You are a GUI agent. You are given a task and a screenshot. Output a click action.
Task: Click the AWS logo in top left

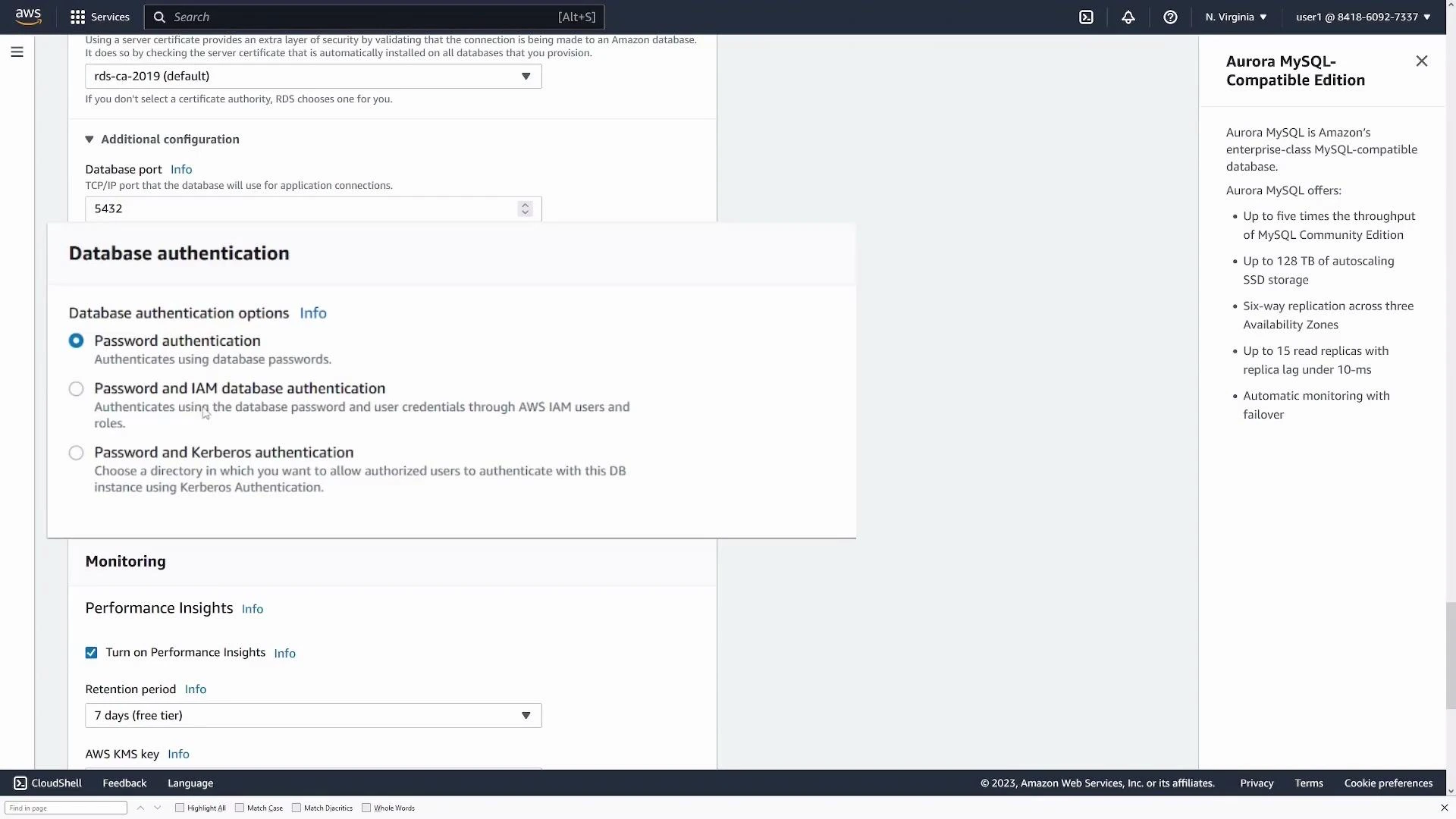28,17
